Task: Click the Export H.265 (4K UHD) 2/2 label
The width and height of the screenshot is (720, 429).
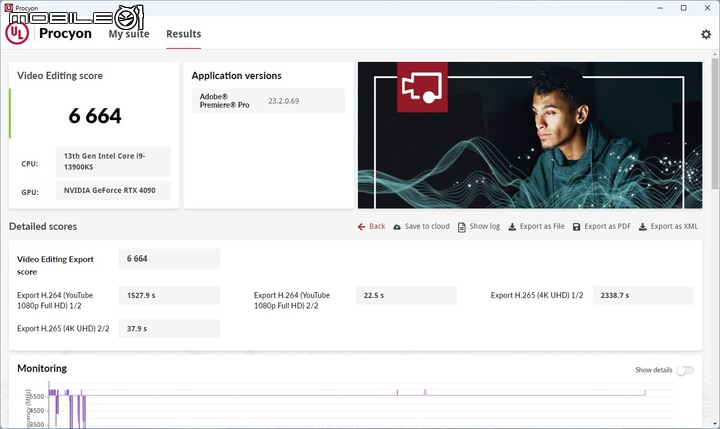Action: tap(63, 328)
